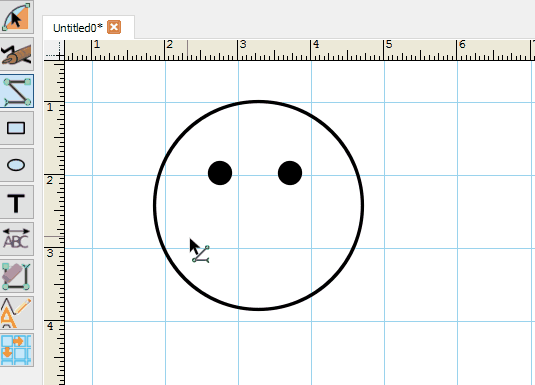Switch to the Untitled0* tab
Image resolution: width=535 pixels, height=385 pixels.
[x=78, y=28]
